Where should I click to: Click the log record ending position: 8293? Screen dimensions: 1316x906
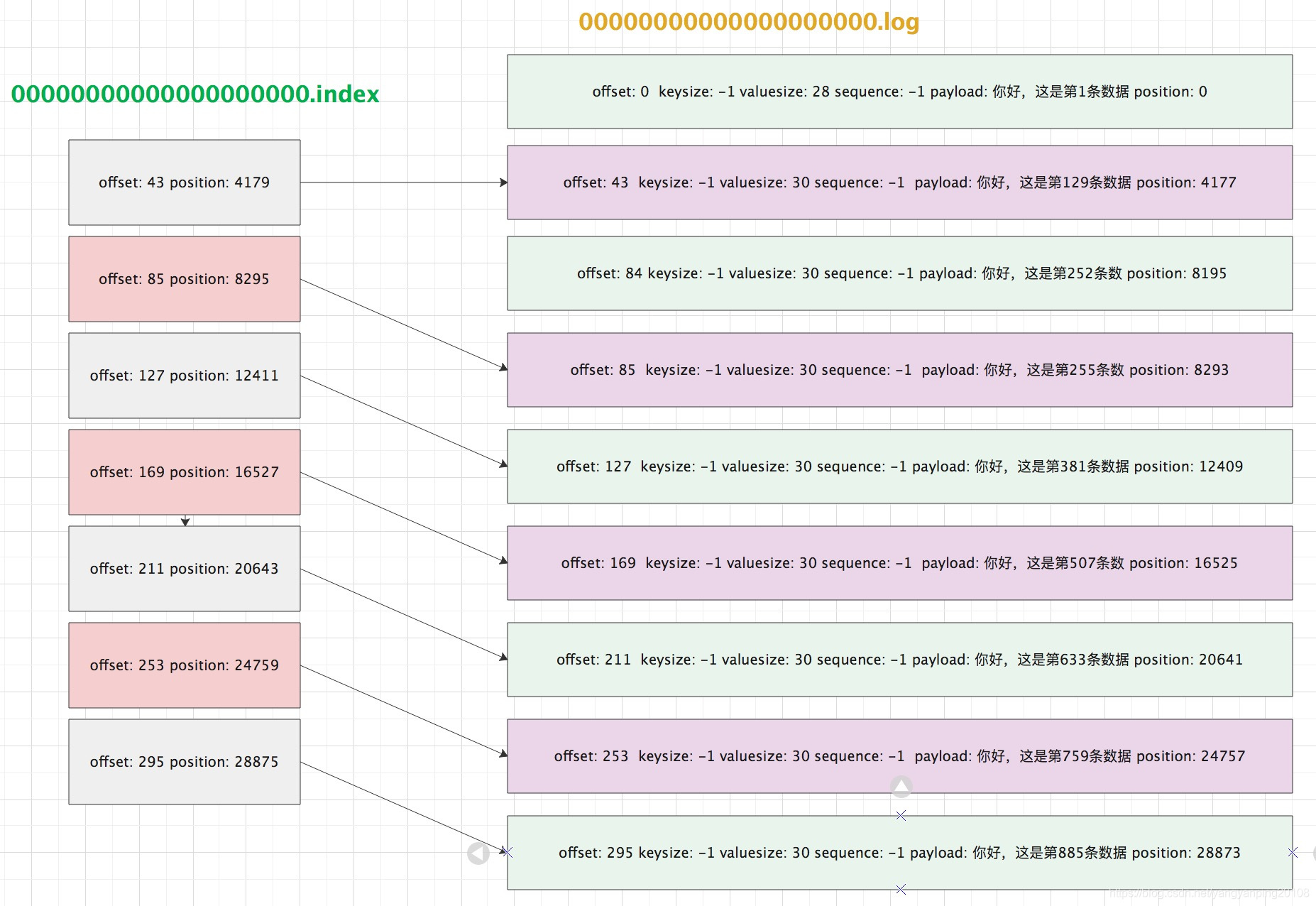(900, 370)
